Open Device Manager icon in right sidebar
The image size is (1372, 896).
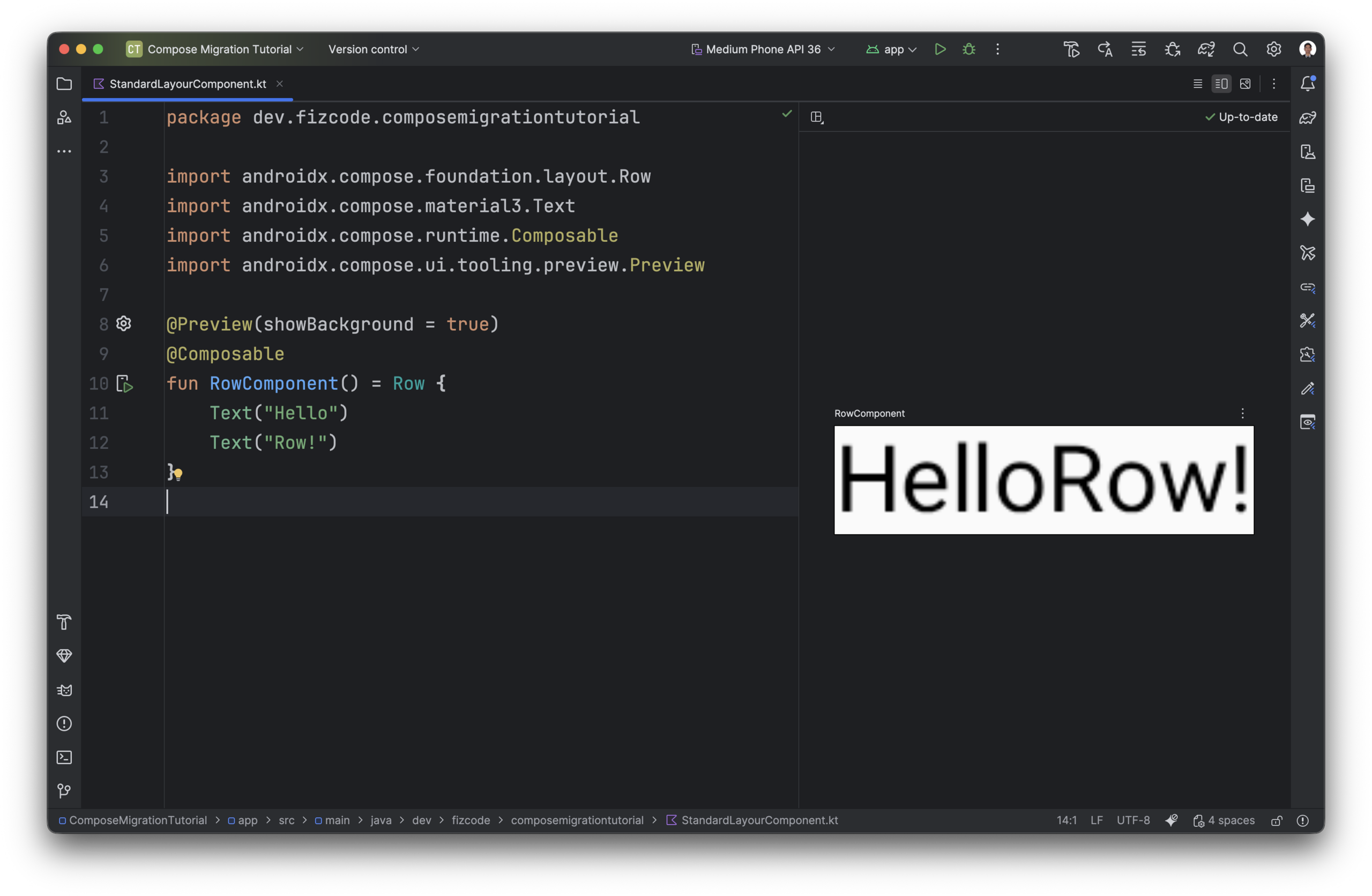pos(1308,152)
